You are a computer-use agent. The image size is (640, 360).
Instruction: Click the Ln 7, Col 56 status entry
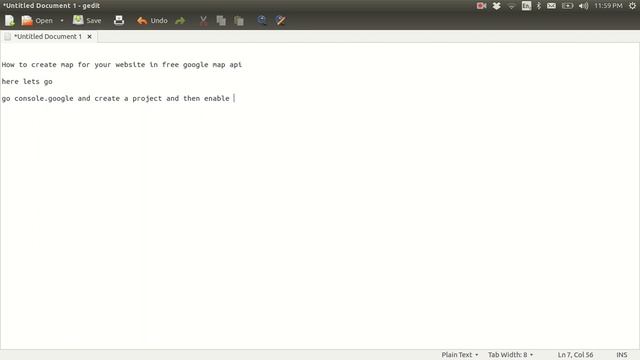(576, 355)
